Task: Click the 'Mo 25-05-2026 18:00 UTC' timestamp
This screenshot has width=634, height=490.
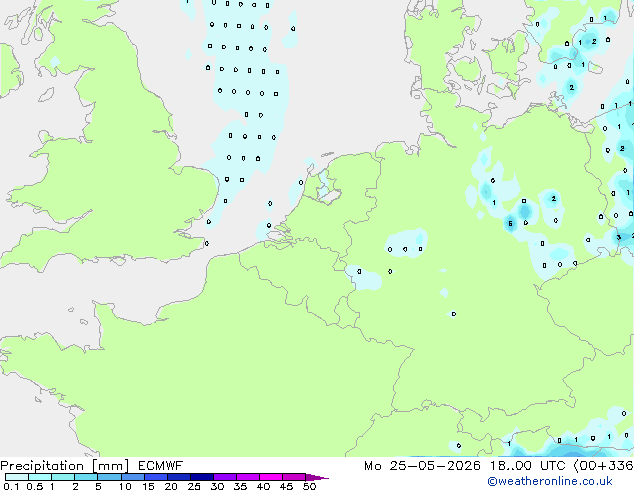Action: tap(465, 466)
